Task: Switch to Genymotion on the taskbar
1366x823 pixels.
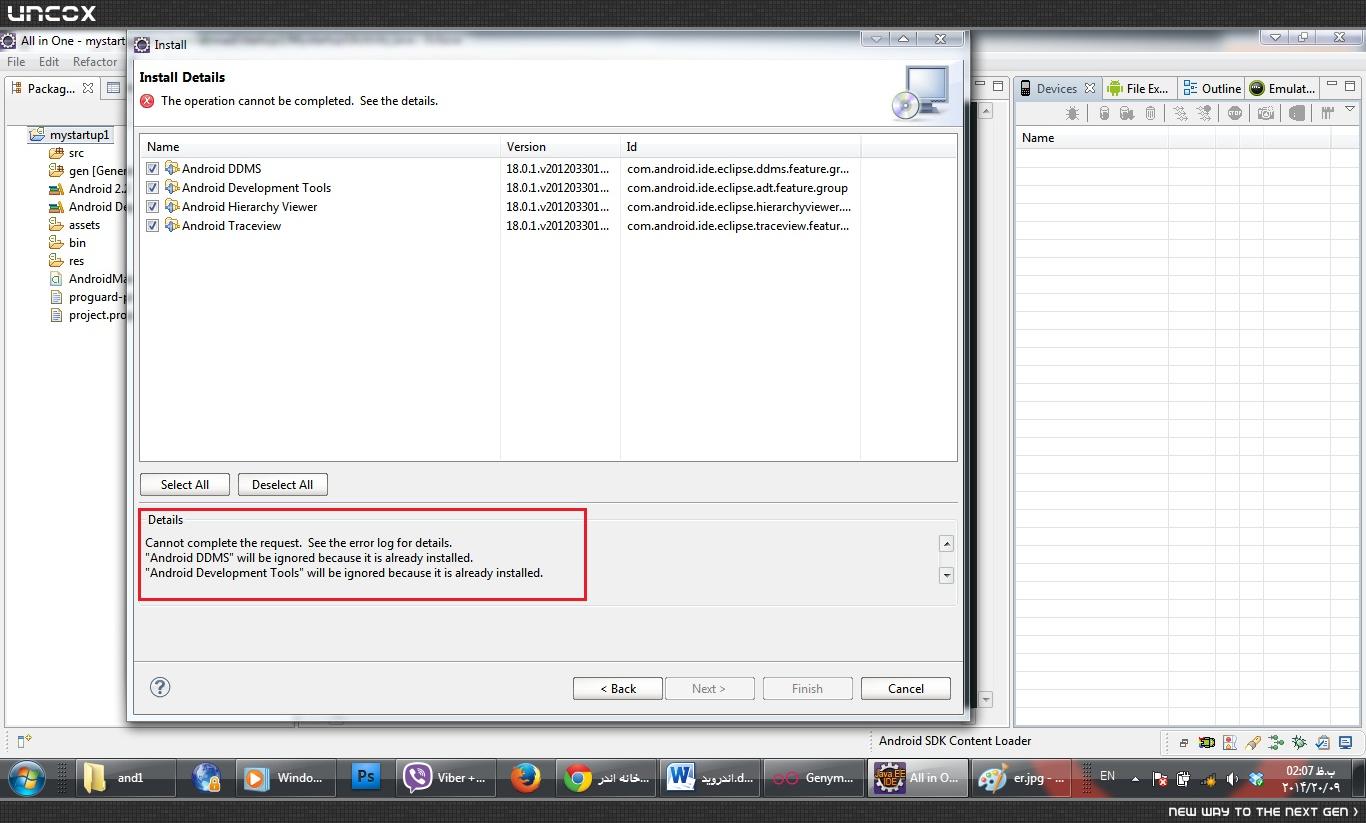Action: tap(814, 778)
